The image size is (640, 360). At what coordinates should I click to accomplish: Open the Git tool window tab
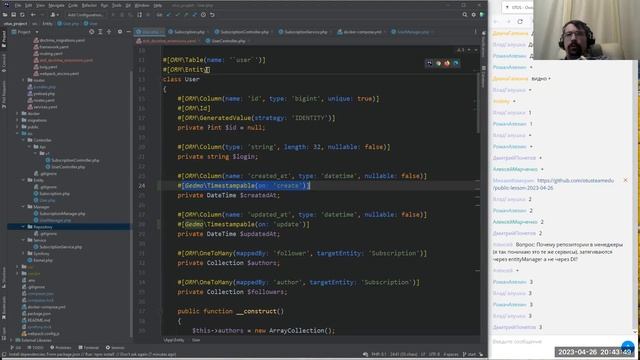coord(16,348)
